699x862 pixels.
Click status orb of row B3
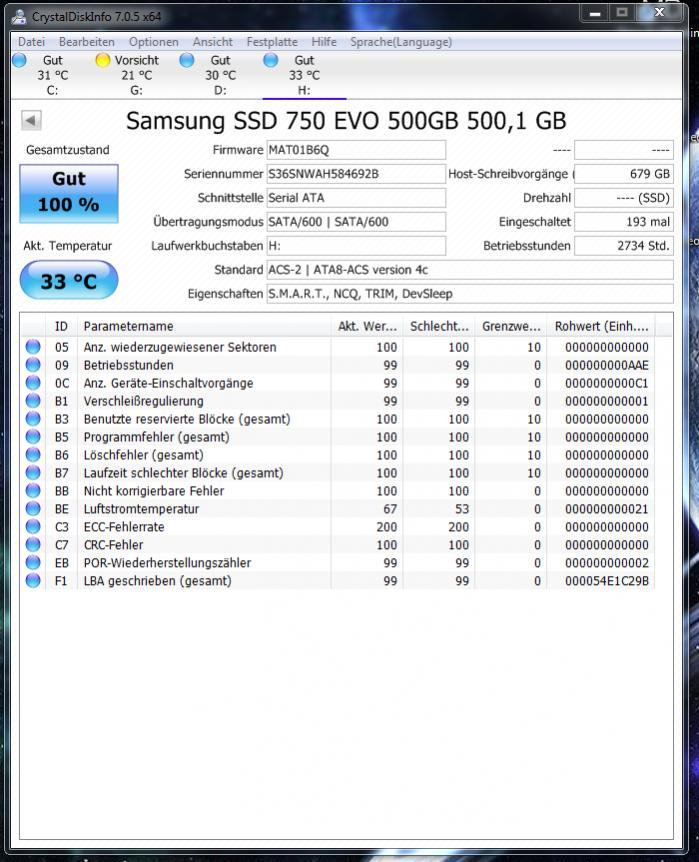pos(33,418)
